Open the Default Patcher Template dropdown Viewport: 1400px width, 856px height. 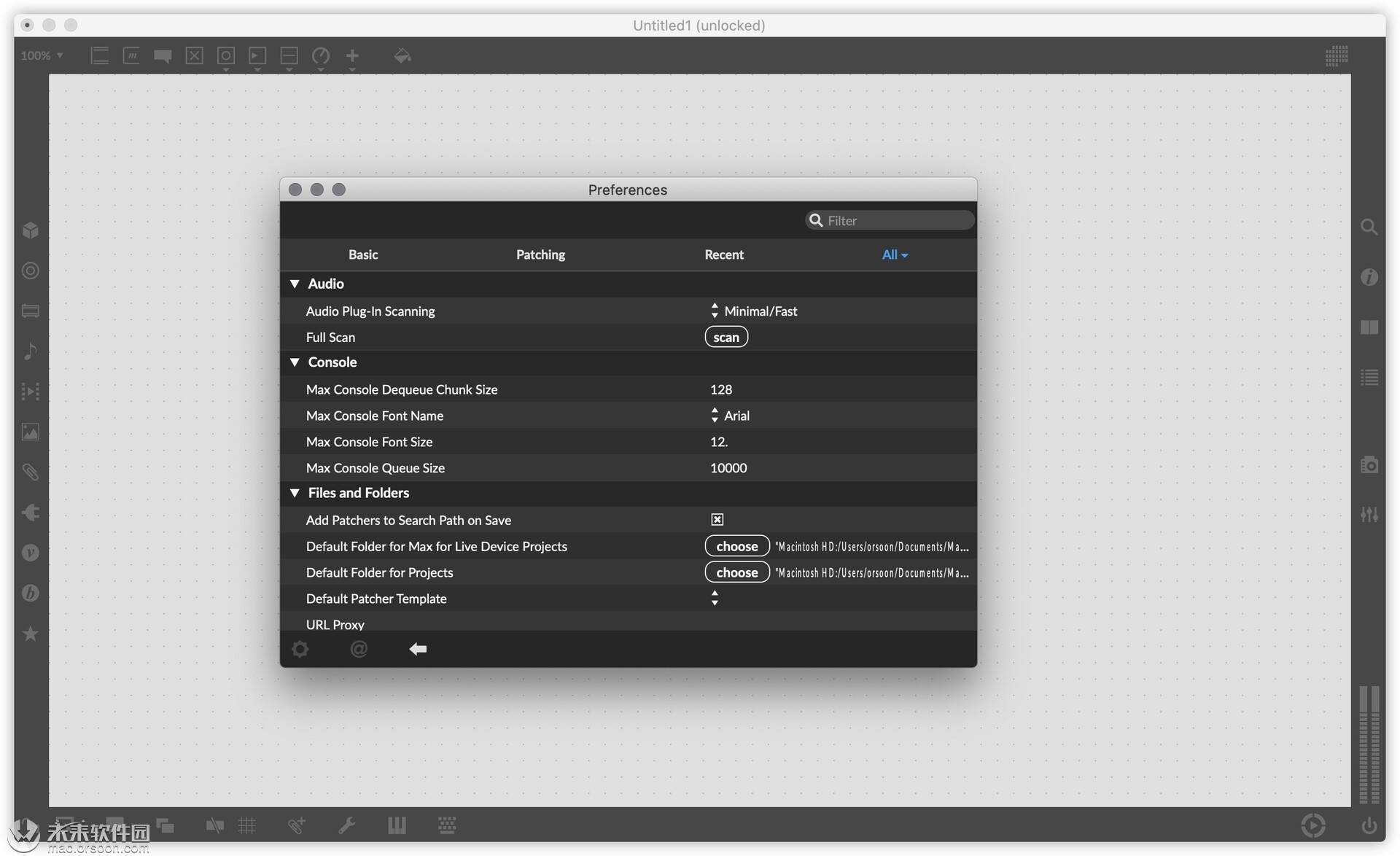pos(715,599)
